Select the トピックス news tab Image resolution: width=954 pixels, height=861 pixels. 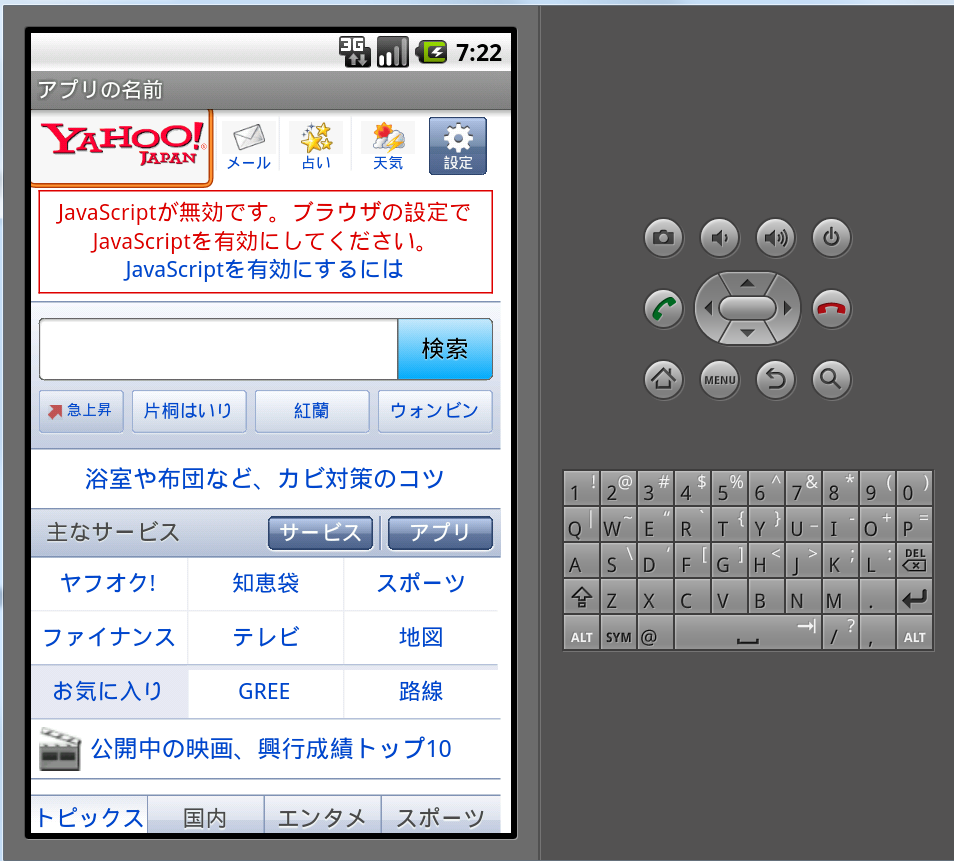click(x=89, y=815)
